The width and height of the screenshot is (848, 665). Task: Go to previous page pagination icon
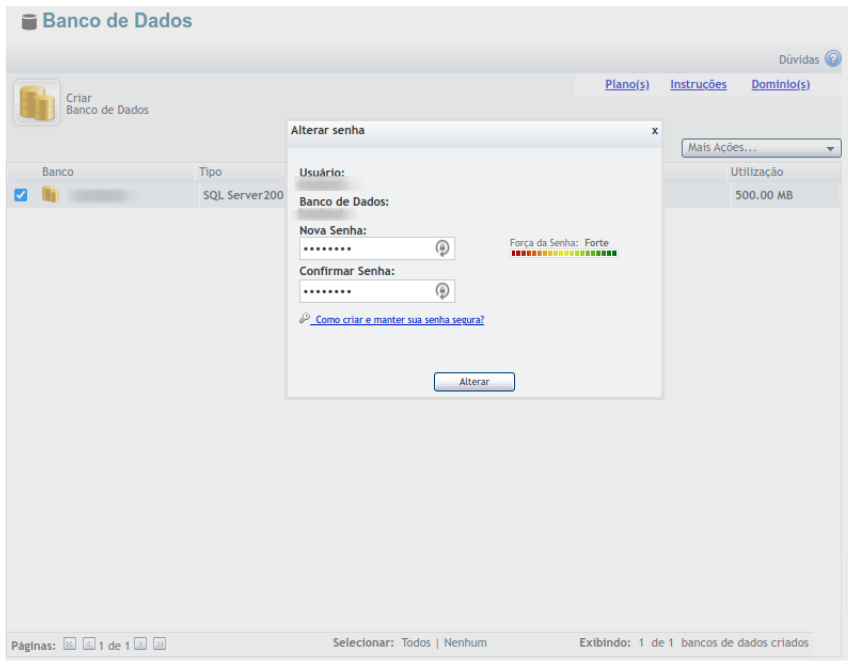(88, 644)
